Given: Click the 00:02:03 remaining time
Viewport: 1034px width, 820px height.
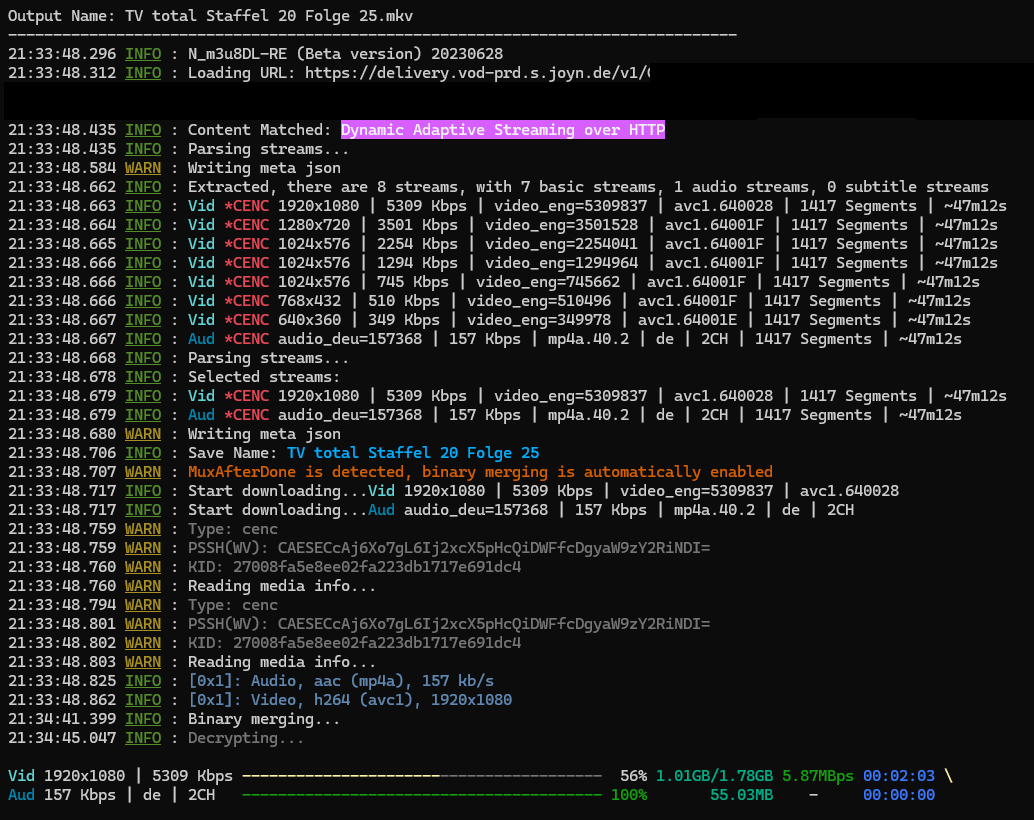Looking at the screenshot, I should pyautogui.click(x=898, y=776).
